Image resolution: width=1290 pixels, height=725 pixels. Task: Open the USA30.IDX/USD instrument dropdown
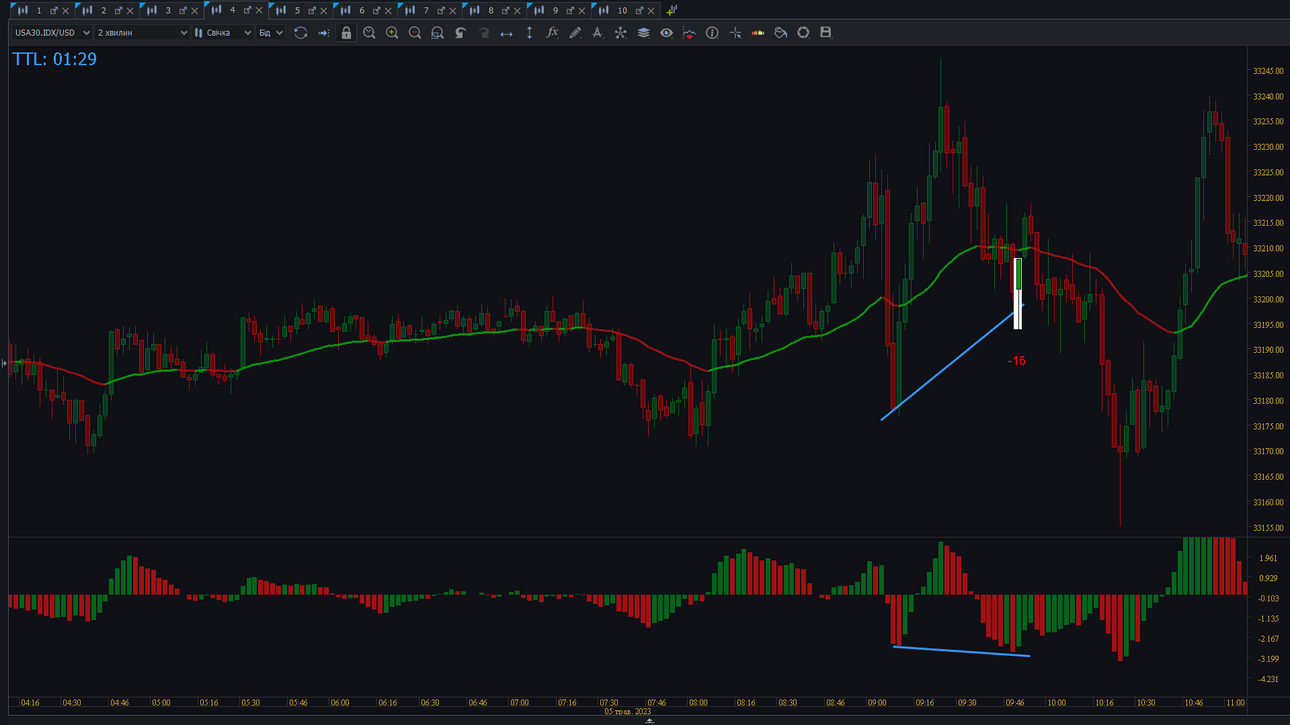(x=52, y=33)
